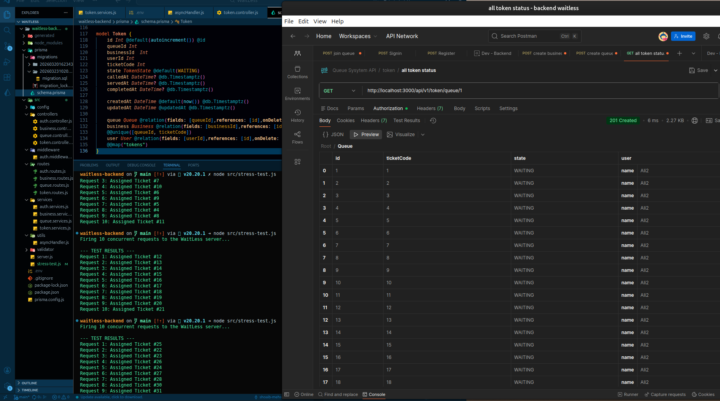720x401 pixels.
Task: Open Run and Debug view in VS Code
Action: click(x=7, y=62)
